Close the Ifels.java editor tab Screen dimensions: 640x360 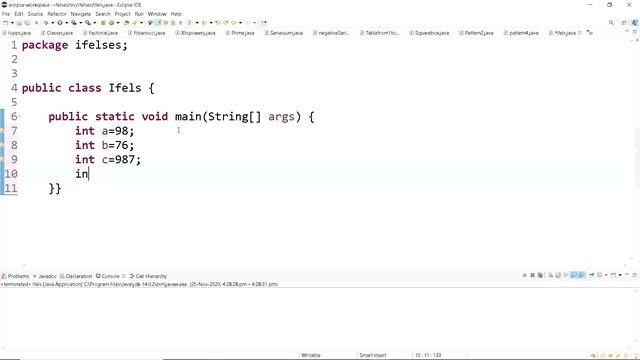tap(580, 33)
